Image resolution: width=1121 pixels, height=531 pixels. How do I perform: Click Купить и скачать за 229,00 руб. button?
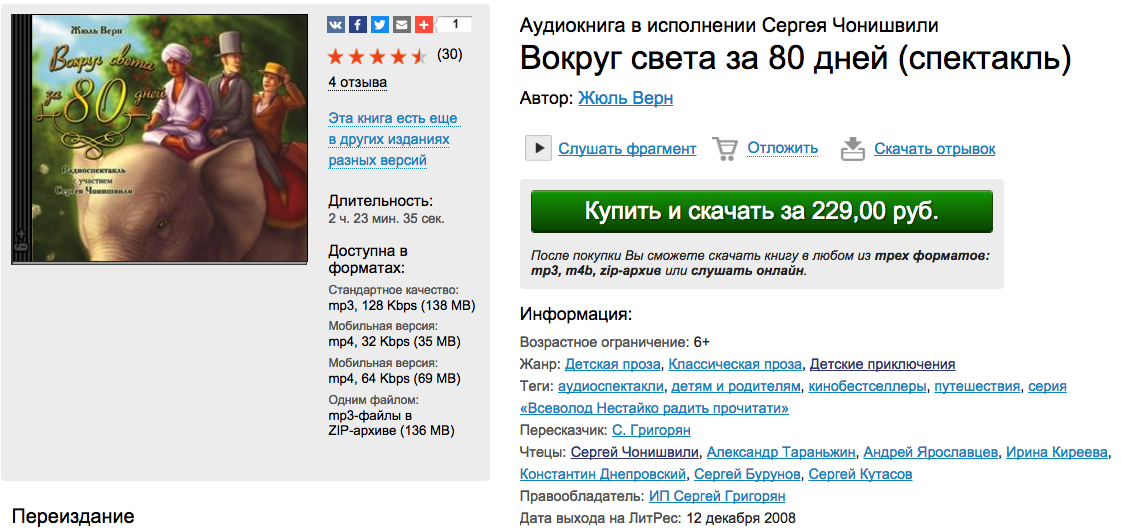coord(761,212)
